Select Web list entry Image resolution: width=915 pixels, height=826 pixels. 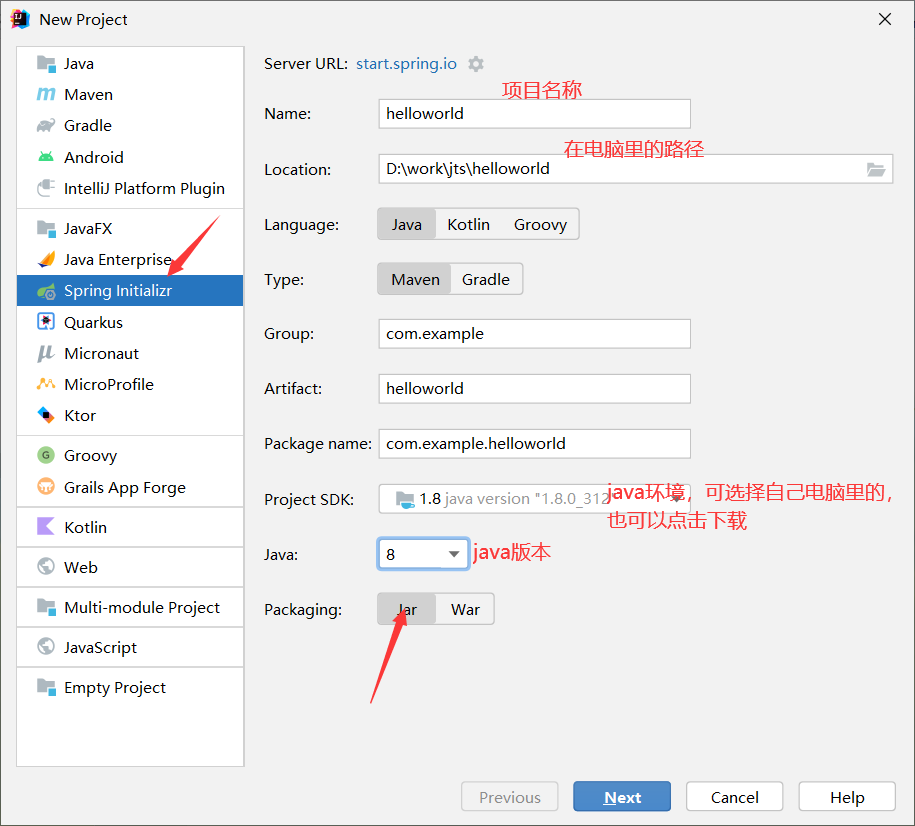[130, 566]
